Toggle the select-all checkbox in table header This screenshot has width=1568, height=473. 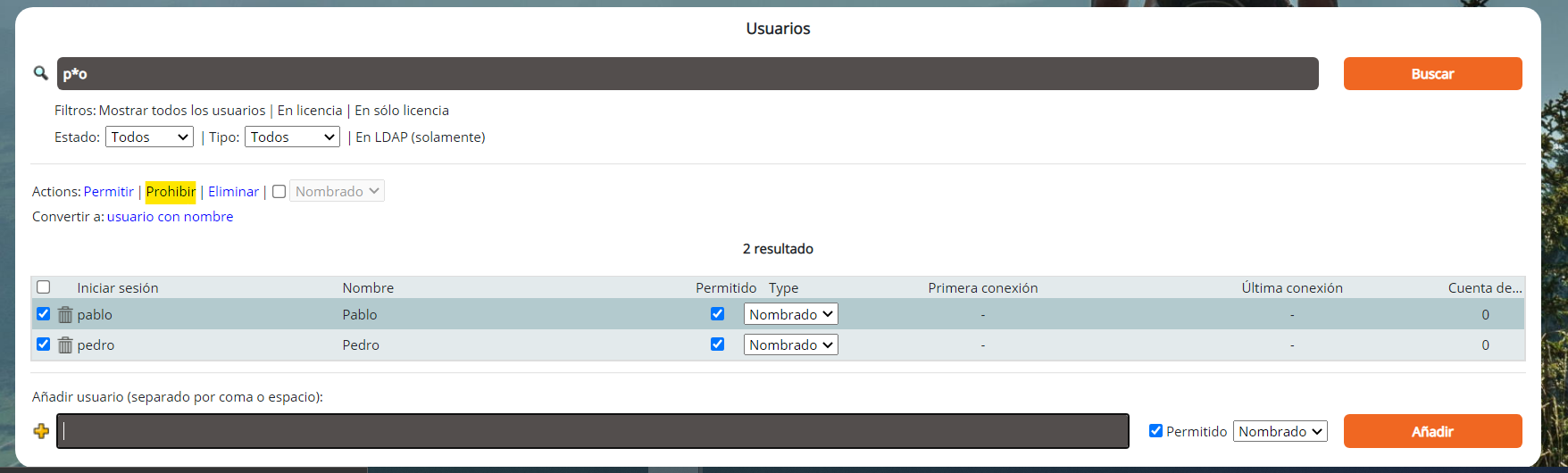pyautogui.click(x=43, y=287)
